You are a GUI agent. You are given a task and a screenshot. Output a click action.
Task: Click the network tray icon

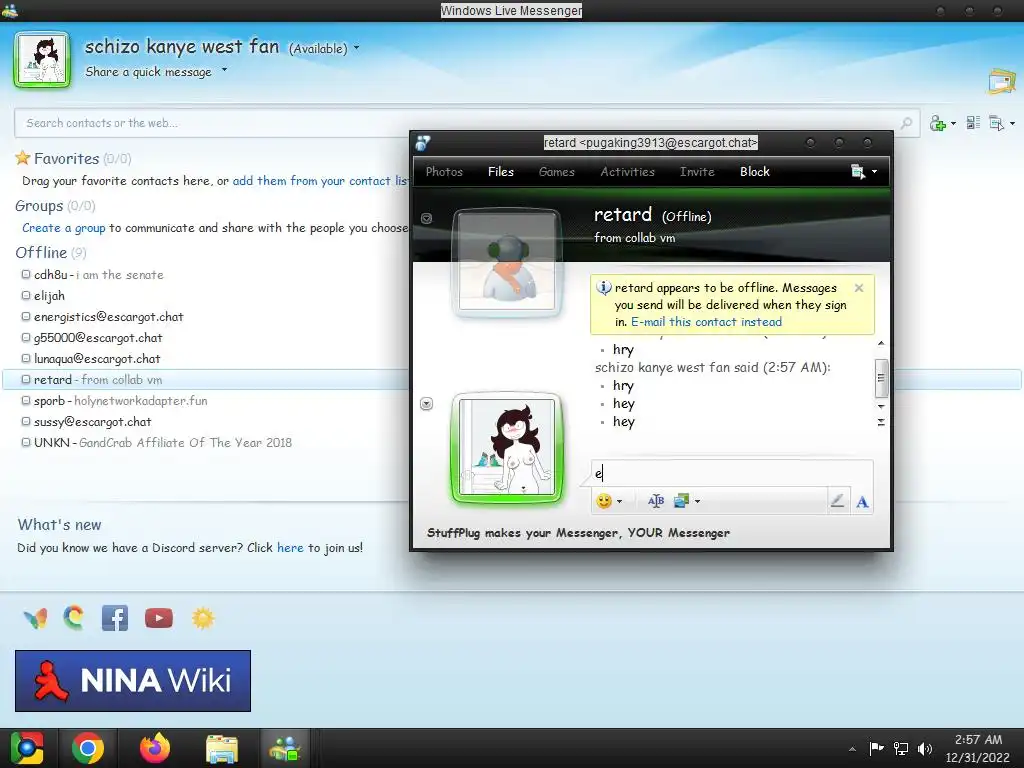pos(901,748)
